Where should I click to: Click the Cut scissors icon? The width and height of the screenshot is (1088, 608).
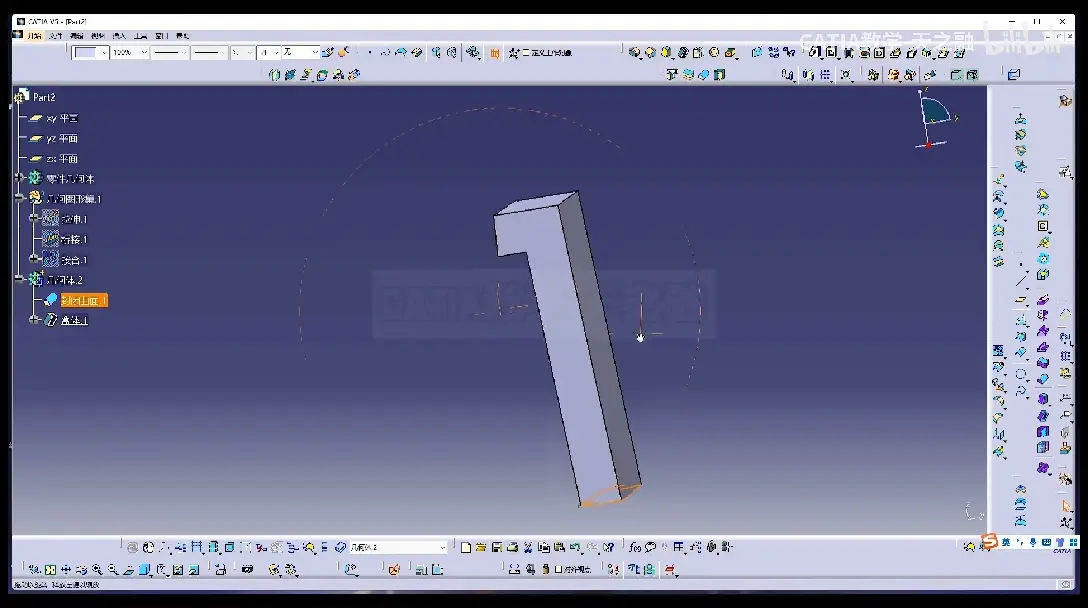pos(528,548)
